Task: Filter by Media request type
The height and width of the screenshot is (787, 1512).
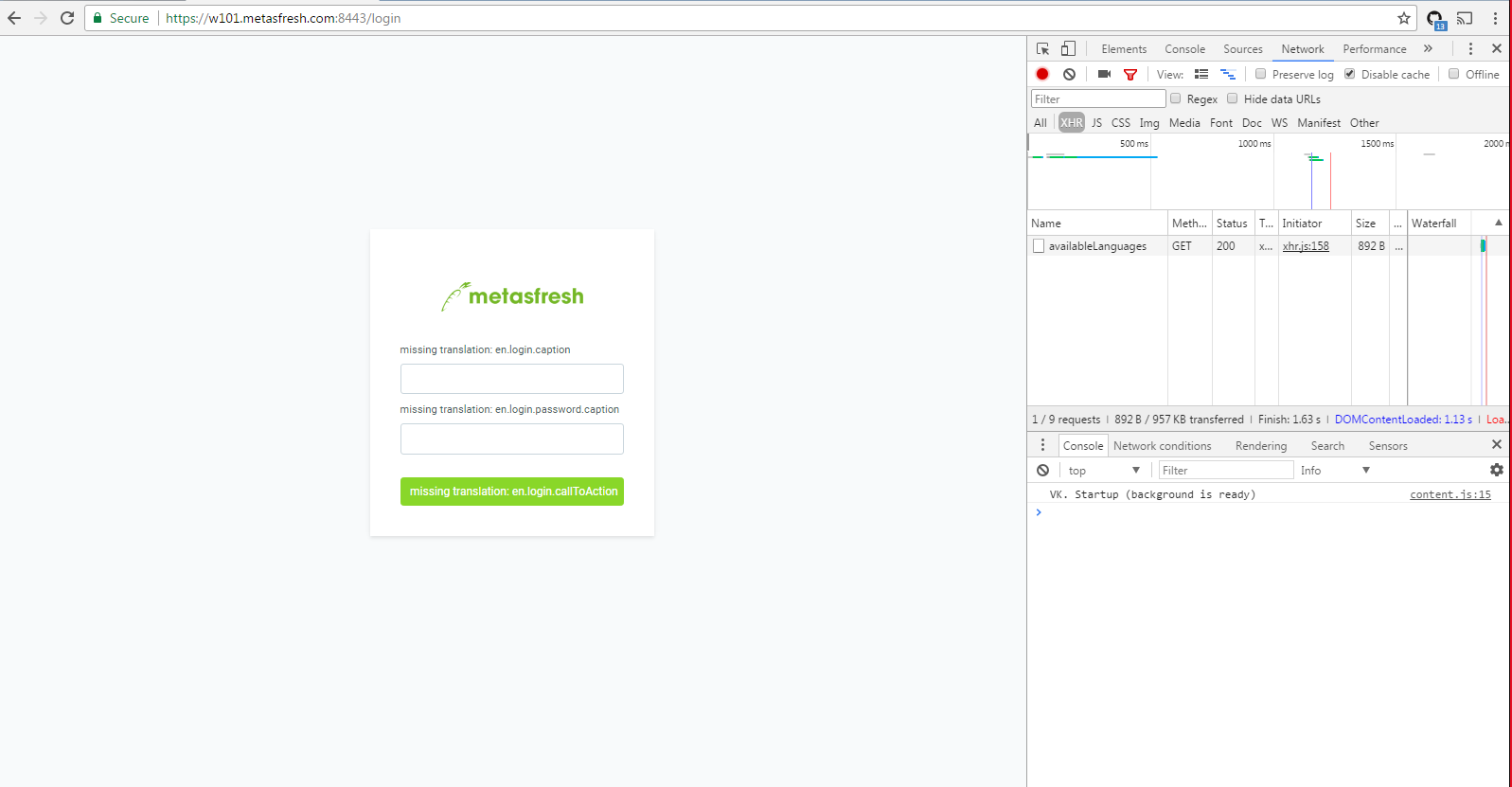Action: 1184,122
